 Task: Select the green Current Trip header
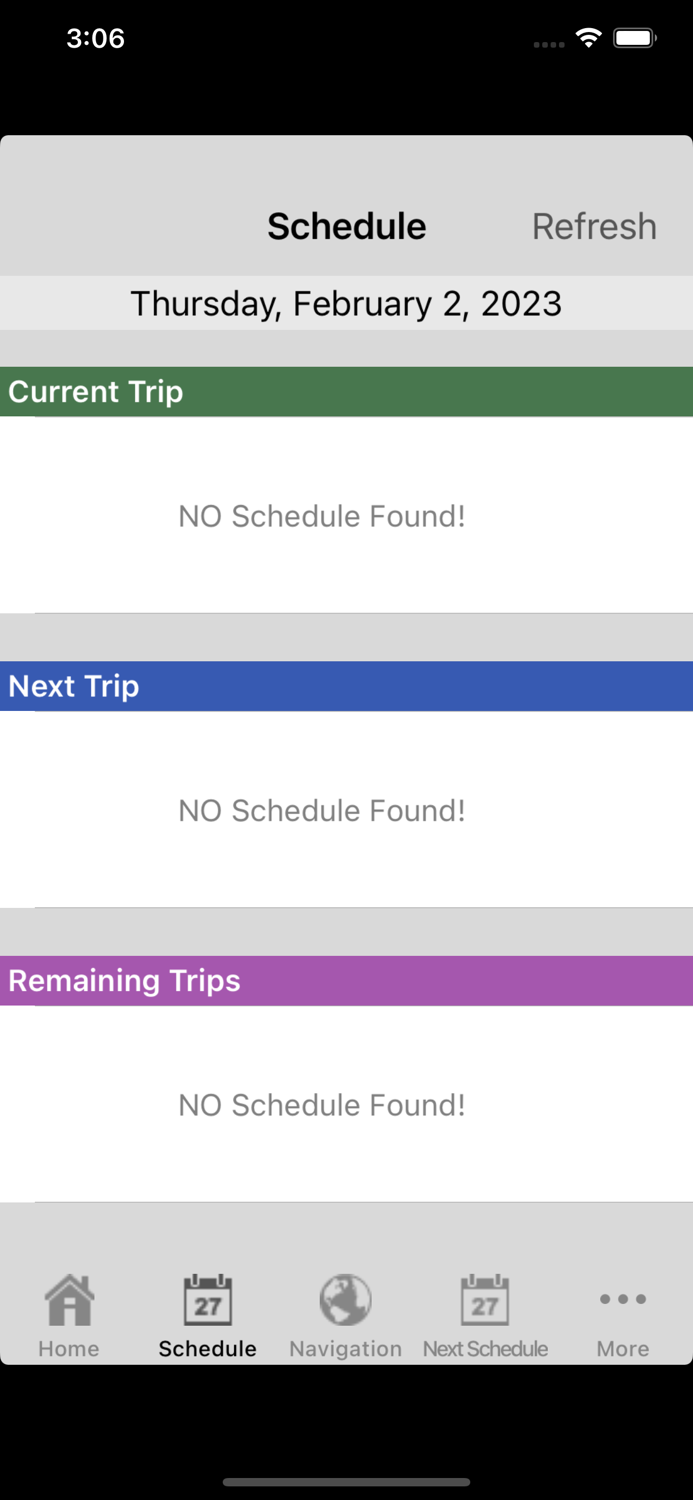pos(346,391)
